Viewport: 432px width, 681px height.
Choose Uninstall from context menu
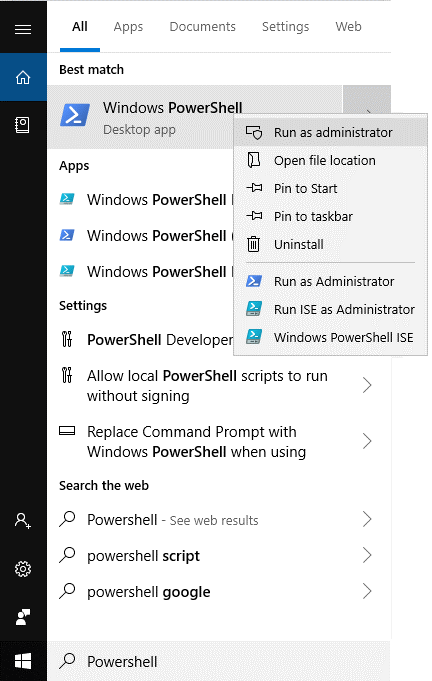tap(330, 244)
